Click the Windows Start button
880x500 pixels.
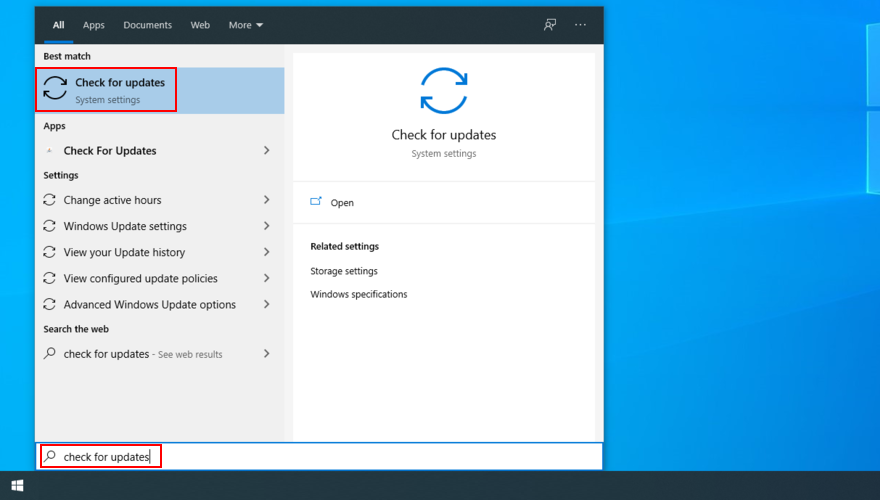[x=17, y=486]
